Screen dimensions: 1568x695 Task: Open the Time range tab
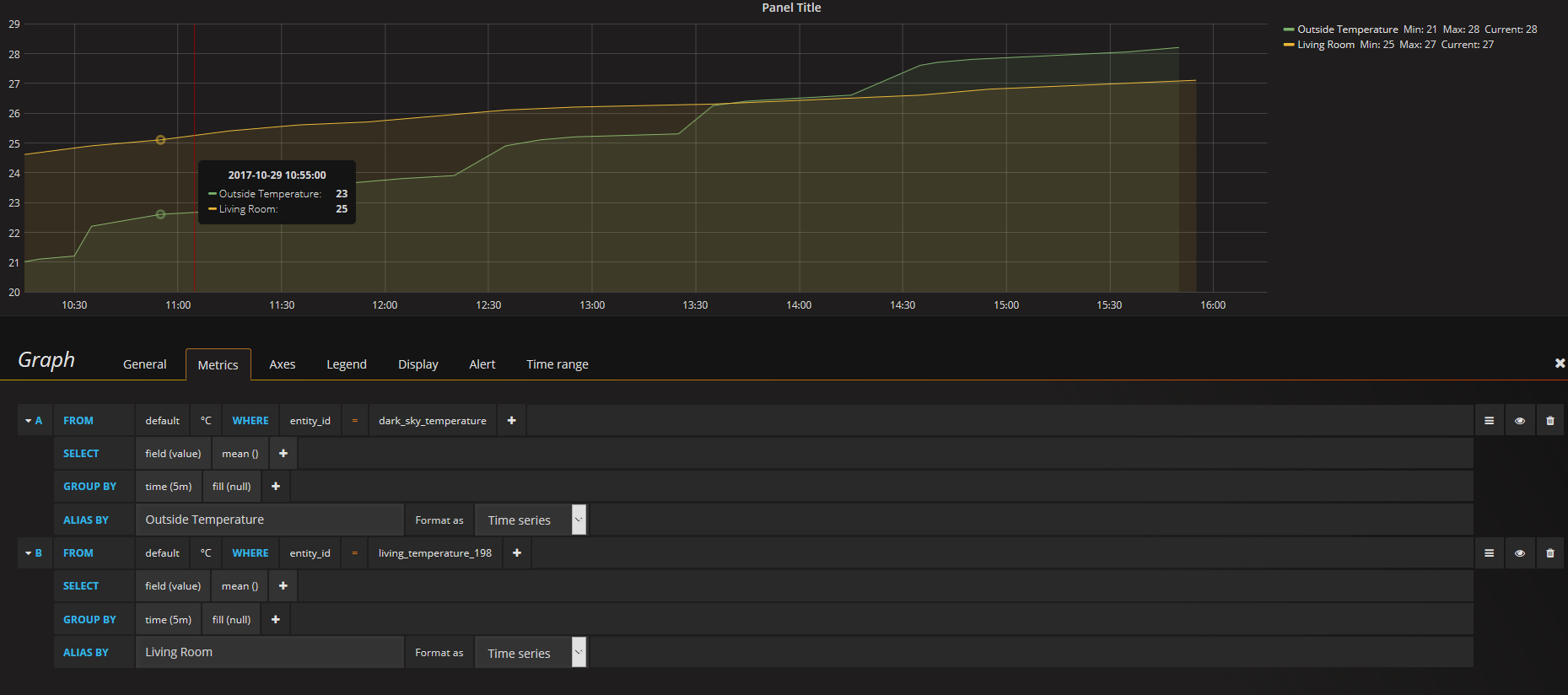tap(558, 364)
